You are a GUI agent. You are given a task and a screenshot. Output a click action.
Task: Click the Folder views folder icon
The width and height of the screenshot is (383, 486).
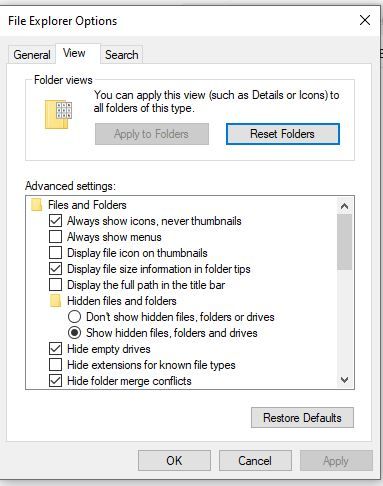tap(58, 114)
